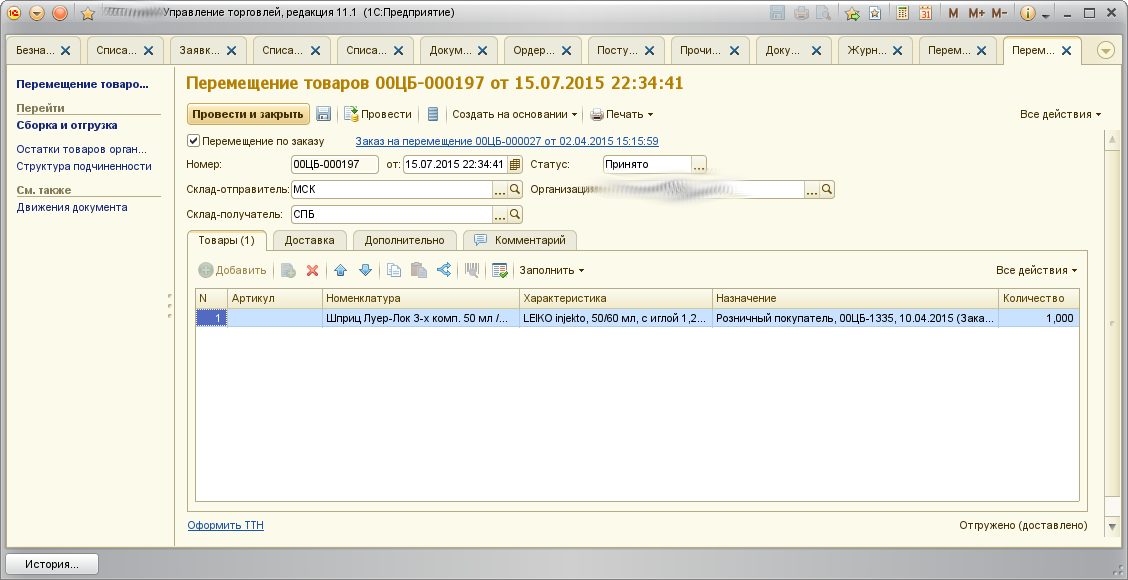Open the Статус selection button

coord(700,164)
